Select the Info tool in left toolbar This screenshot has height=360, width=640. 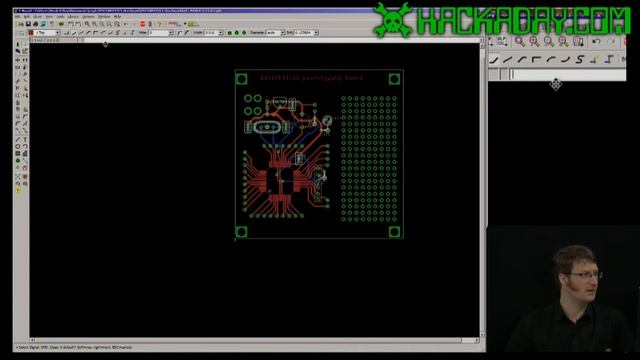pyautogui.click(x=18, y=44)
